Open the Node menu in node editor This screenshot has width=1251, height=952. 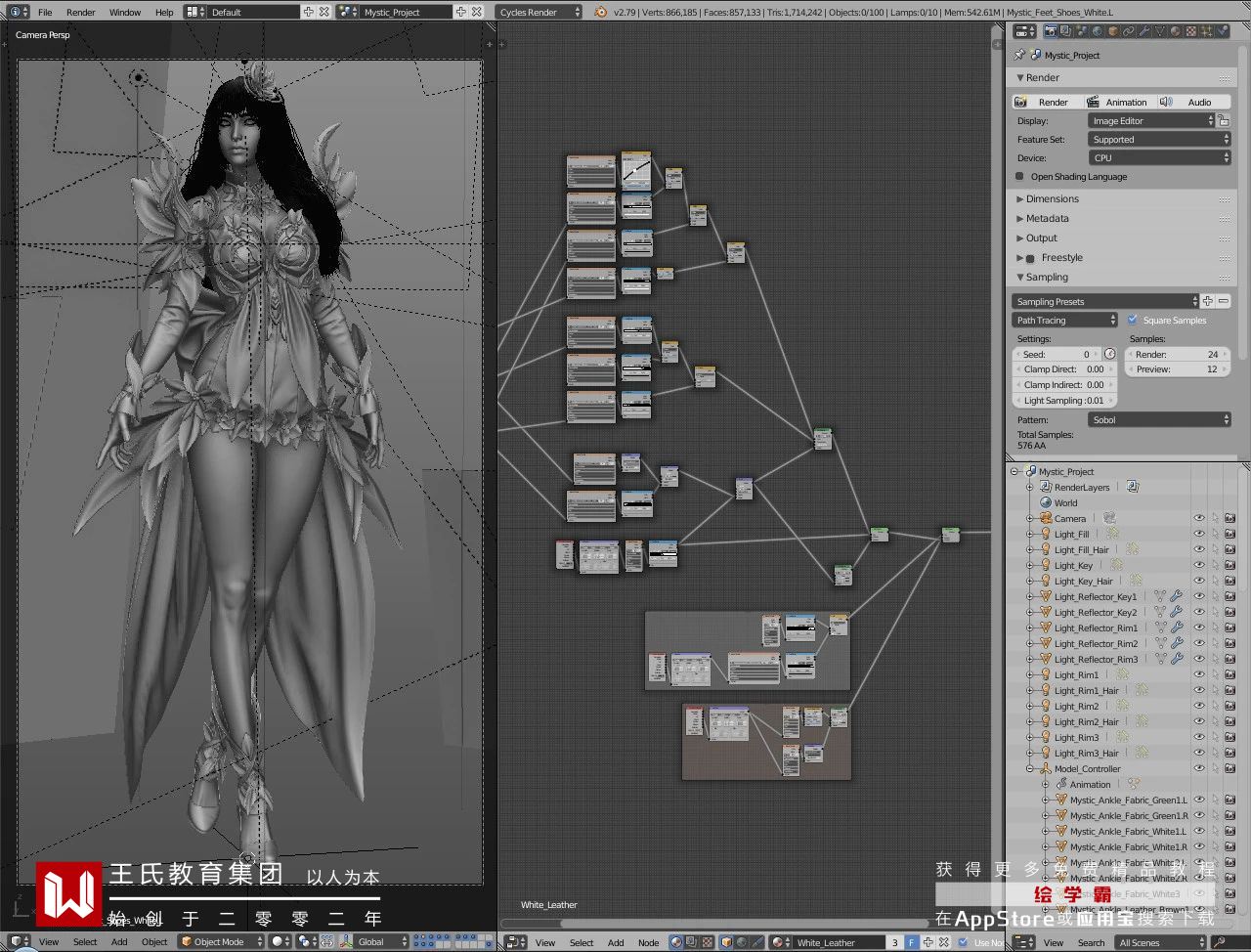click(648, 943)
